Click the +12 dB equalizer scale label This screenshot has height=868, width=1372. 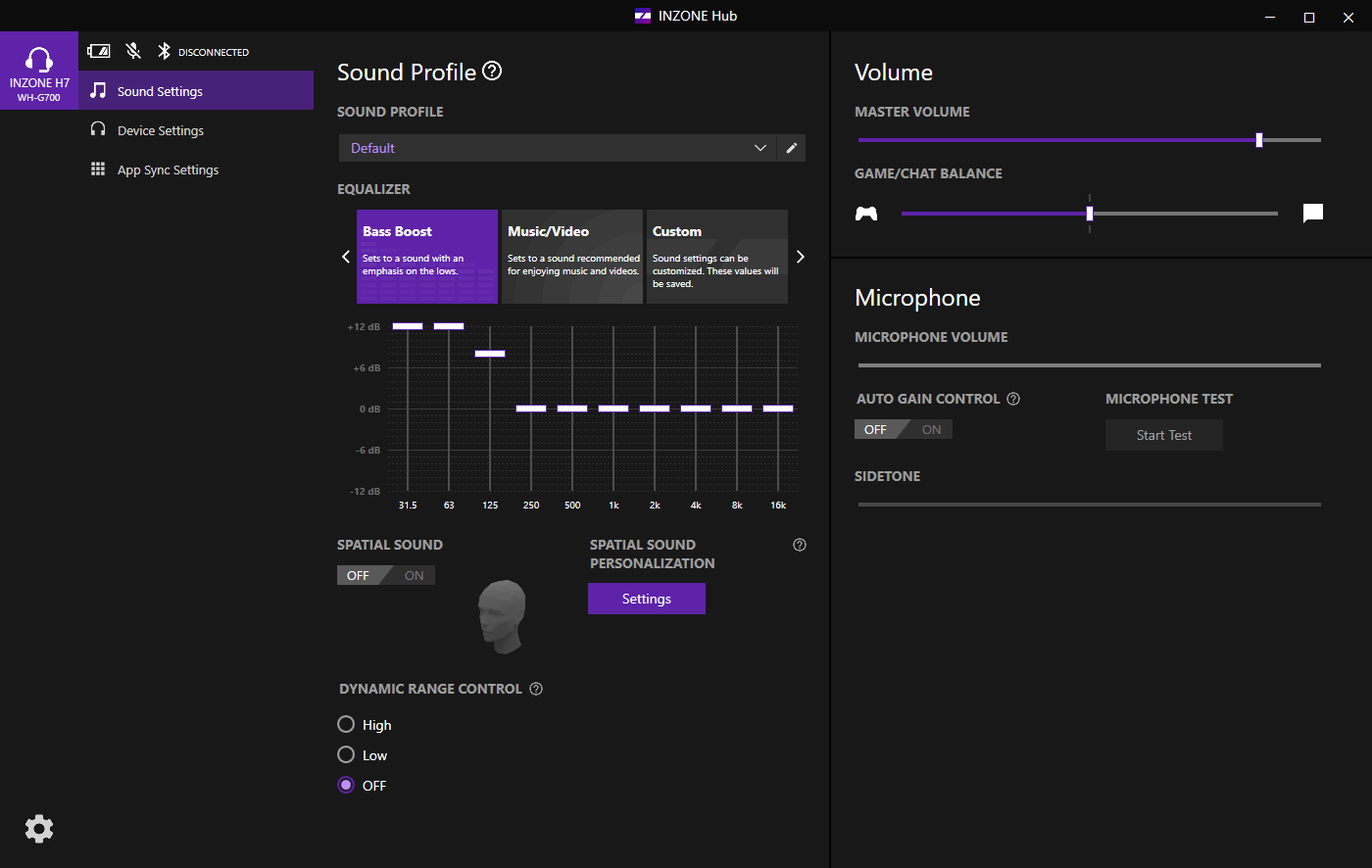tap(364, 327)
